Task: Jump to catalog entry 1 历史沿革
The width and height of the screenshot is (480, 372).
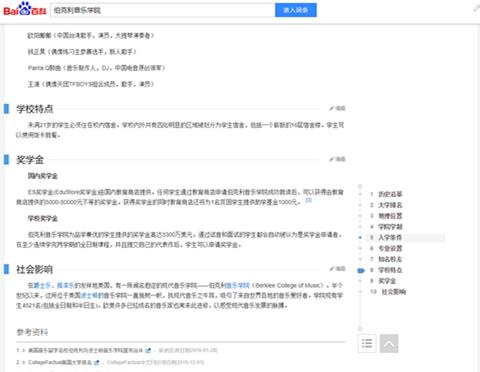Action: (390, 194)
